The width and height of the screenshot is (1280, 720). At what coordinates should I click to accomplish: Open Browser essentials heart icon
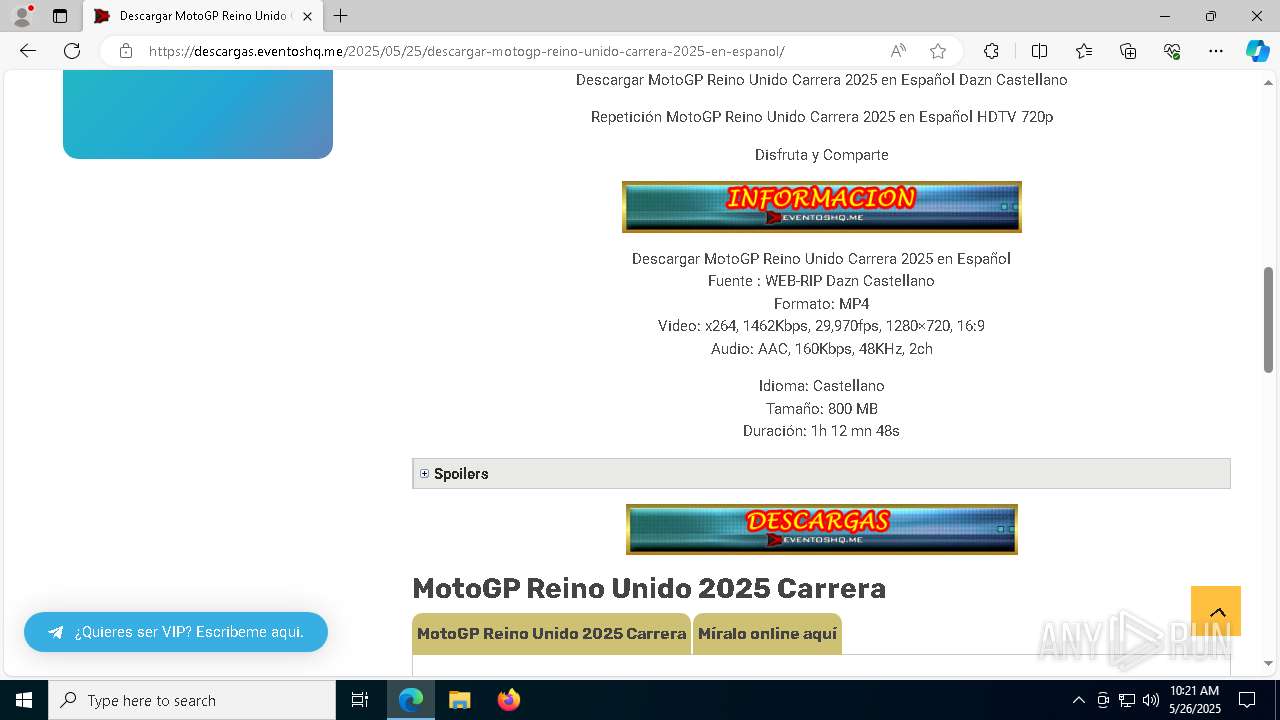tap(1172, 51)
